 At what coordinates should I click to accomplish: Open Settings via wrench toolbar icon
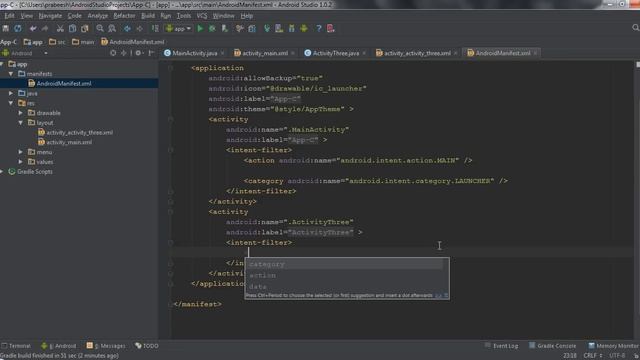tap(240, 29)
